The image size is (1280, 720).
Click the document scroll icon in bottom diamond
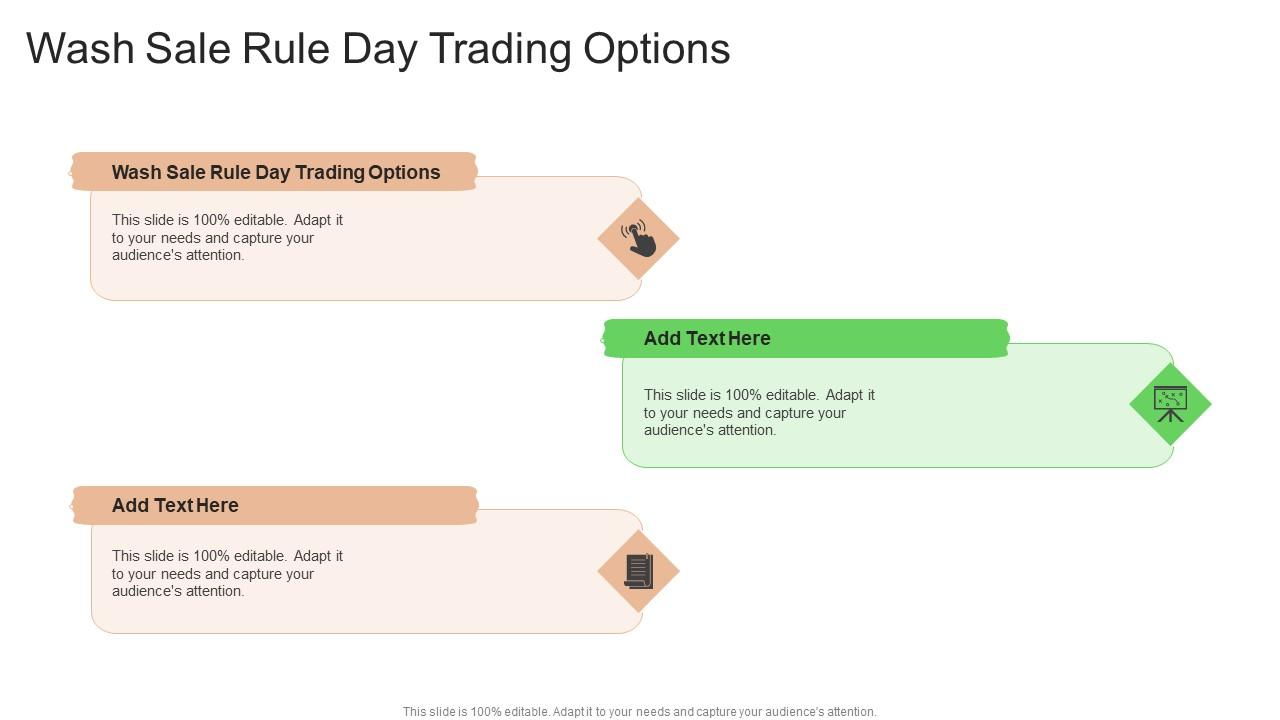point(638,571)
